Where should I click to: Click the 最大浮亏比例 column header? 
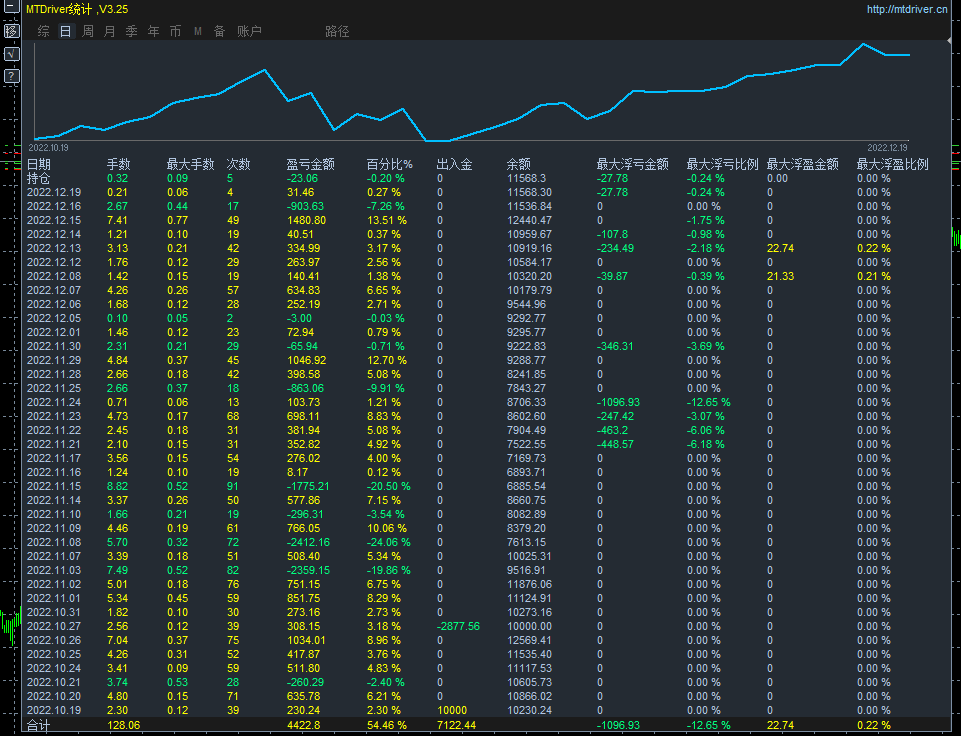(723, 164)
